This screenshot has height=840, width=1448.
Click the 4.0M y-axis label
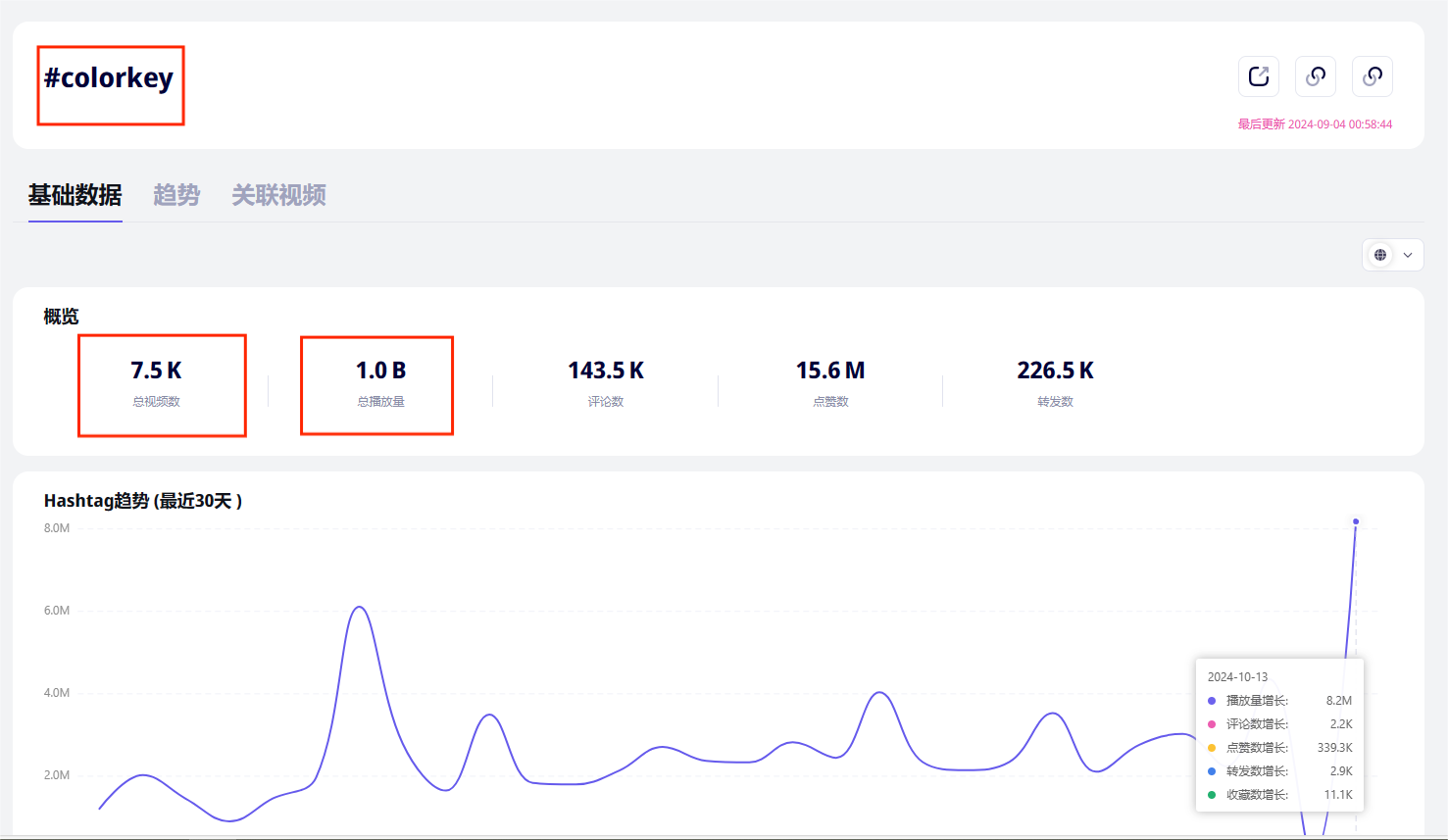click(57, 693)
